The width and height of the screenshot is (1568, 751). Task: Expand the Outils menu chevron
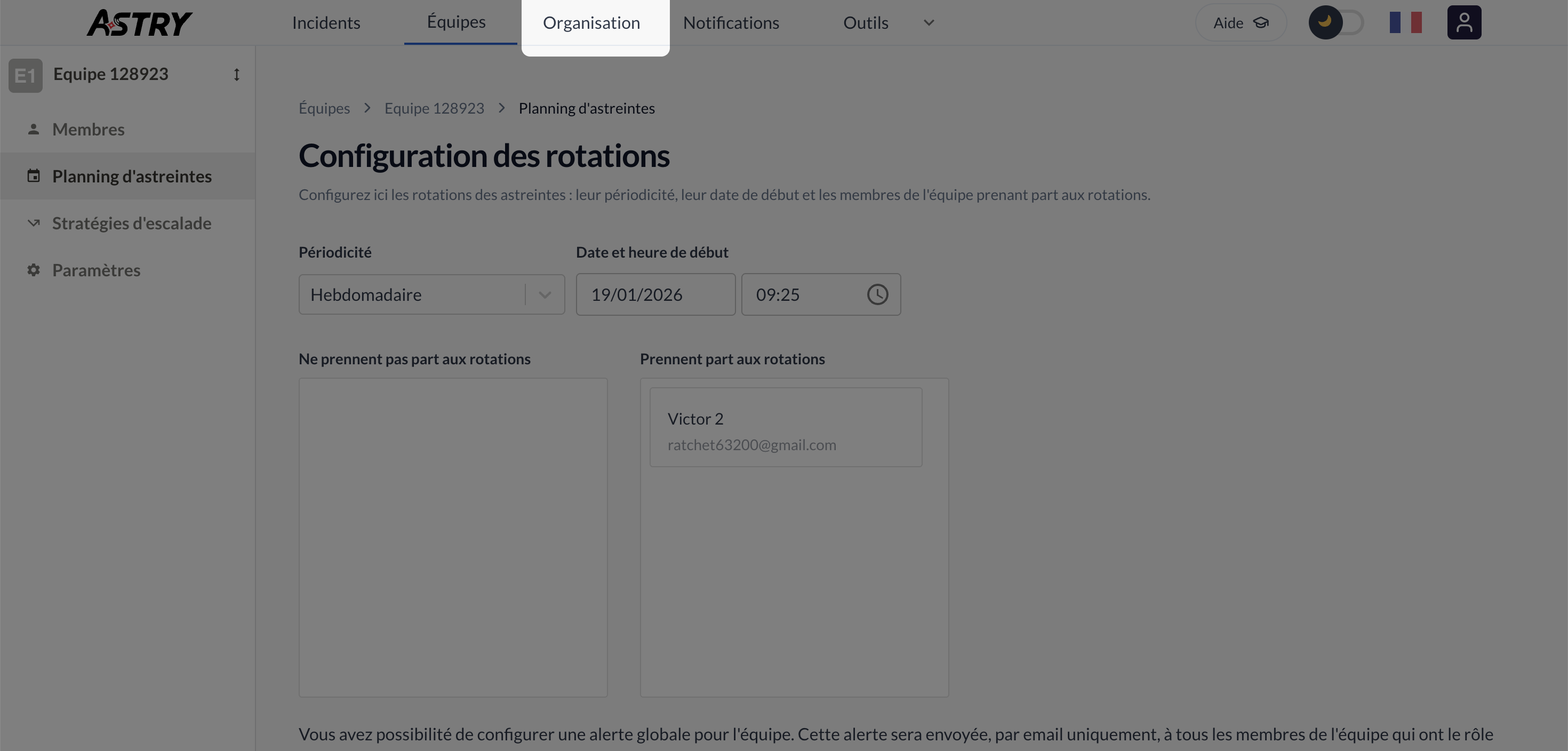(928, 23)
